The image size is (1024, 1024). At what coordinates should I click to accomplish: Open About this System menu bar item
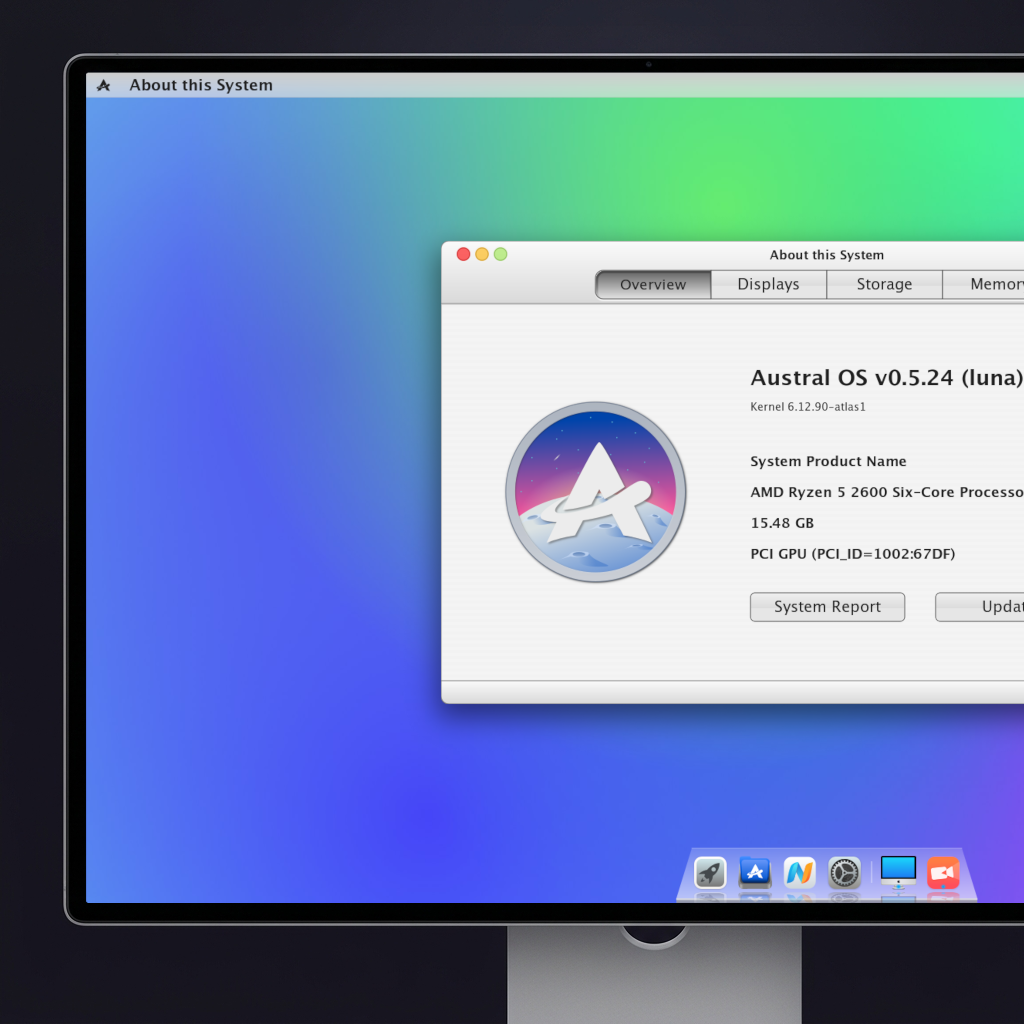201,86
